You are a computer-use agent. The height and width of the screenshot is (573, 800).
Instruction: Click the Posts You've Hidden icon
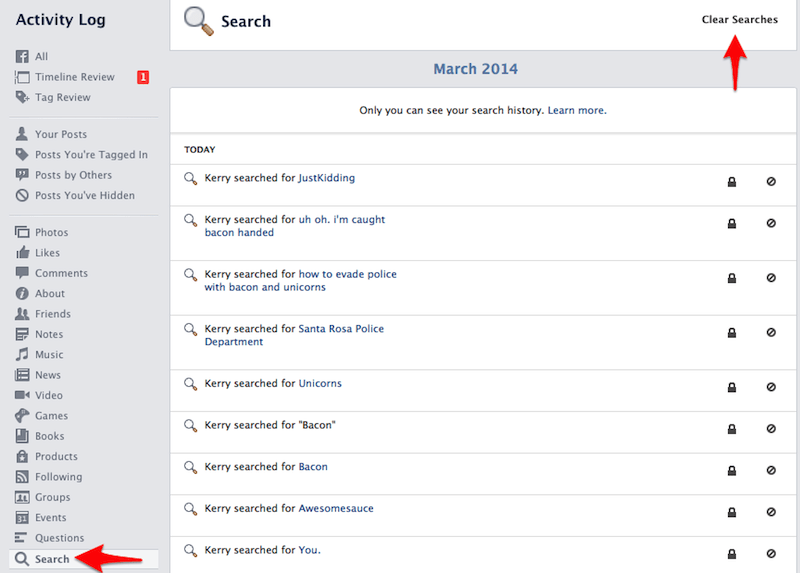(x=22, y=195)
